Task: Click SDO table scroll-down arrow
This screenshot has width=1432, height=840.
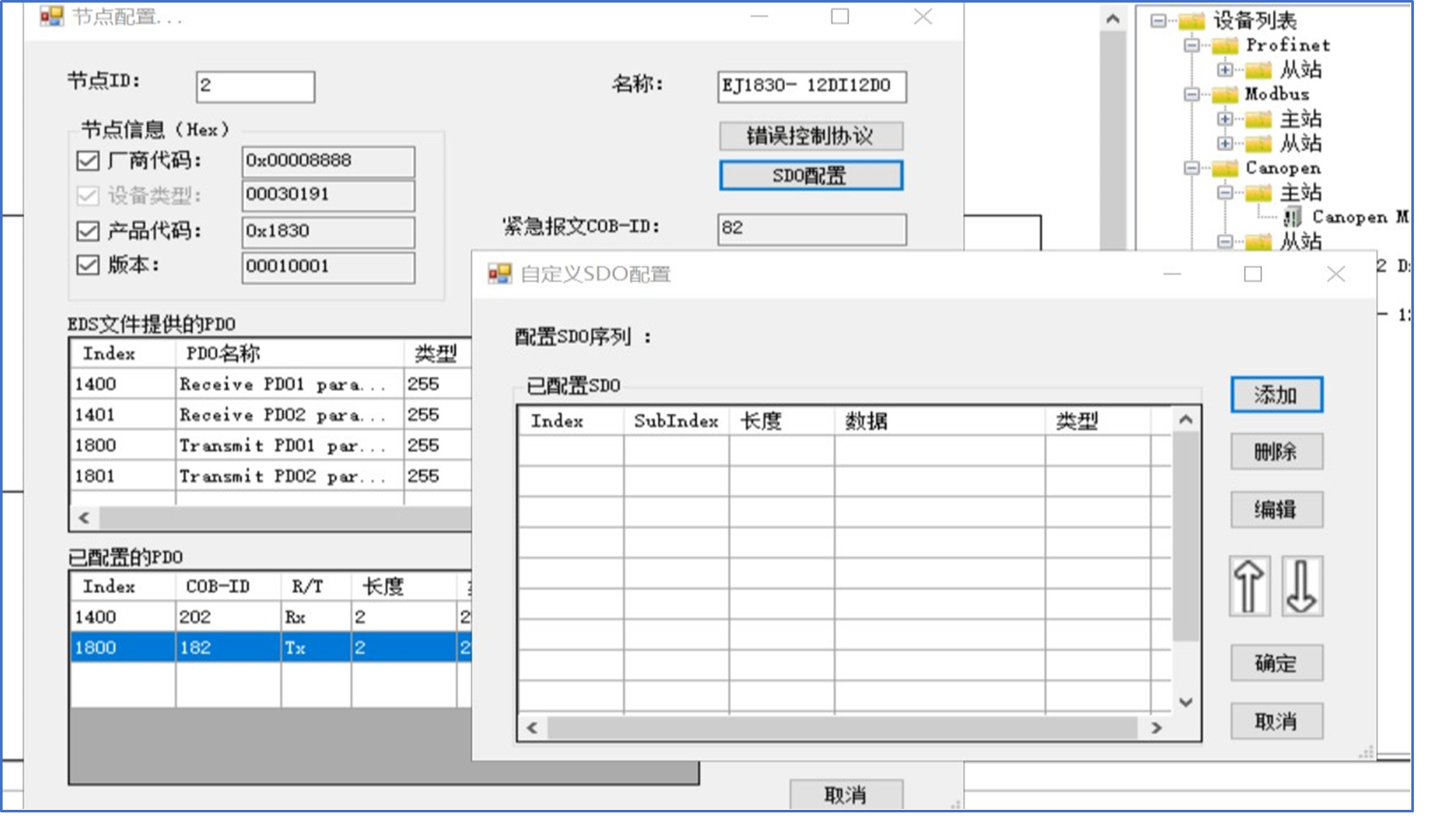Action: click(1186, 702)
